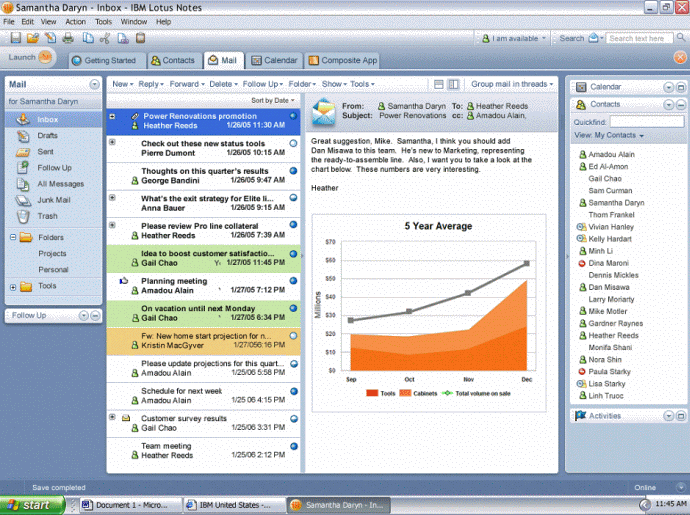Switch to the Calendar tab
Image resolution: width=690 pixels, height=515 pixels.
pyautogui.click(x=275, y=60)
